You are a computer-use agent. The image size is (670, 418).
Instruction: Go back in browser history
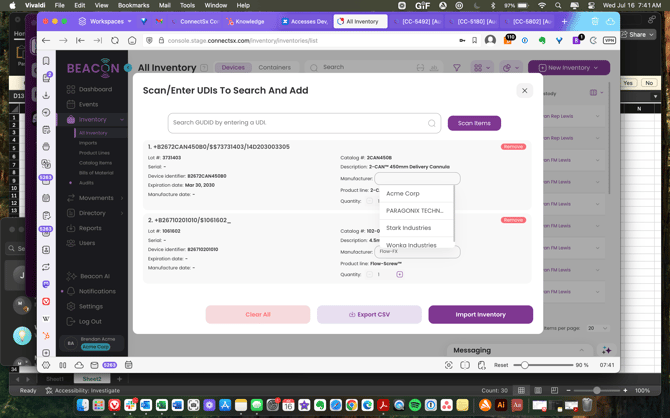[x=46, y=41]
